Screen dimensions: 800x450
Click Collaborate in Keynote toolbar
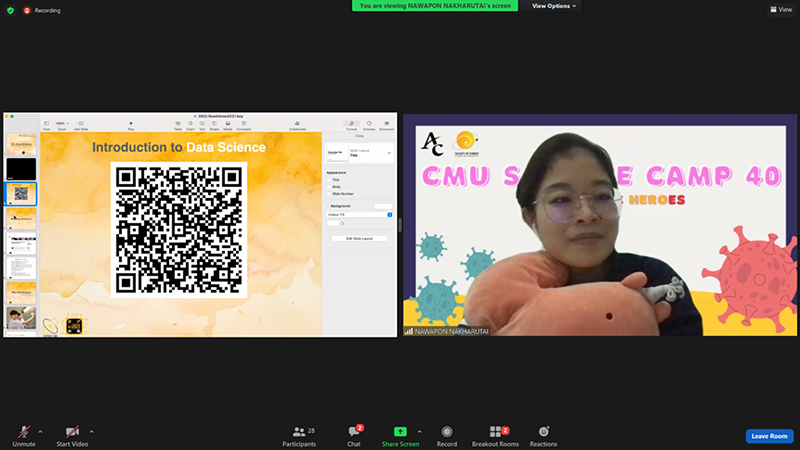pyautogui.click(x=297, y=125)
